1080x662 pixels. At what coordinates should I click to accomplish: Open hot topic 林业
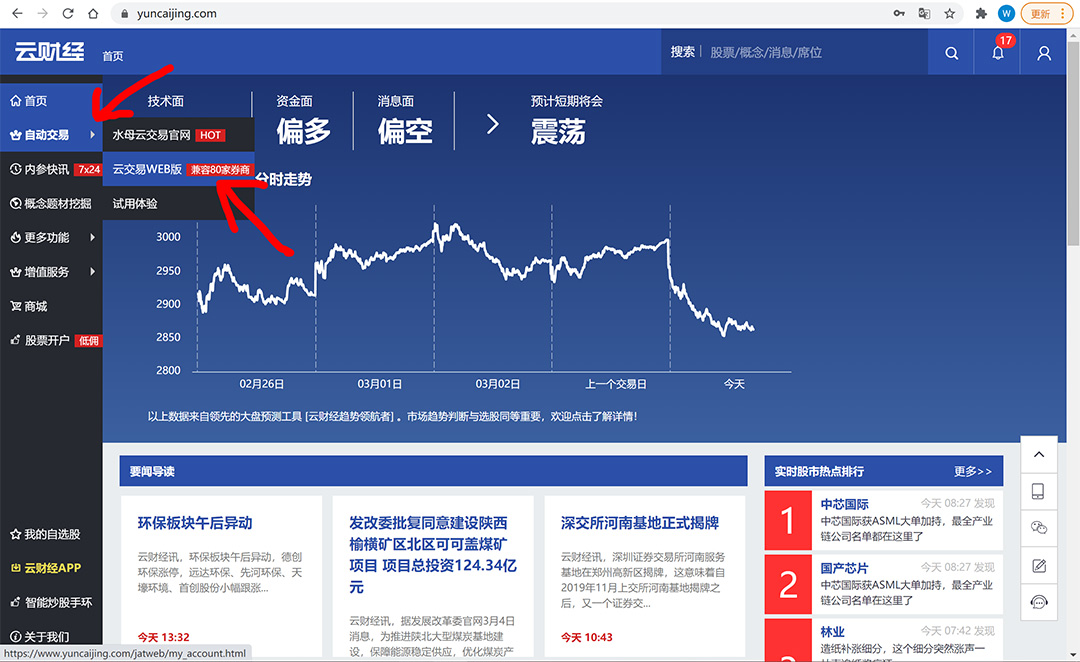(832, 632)
